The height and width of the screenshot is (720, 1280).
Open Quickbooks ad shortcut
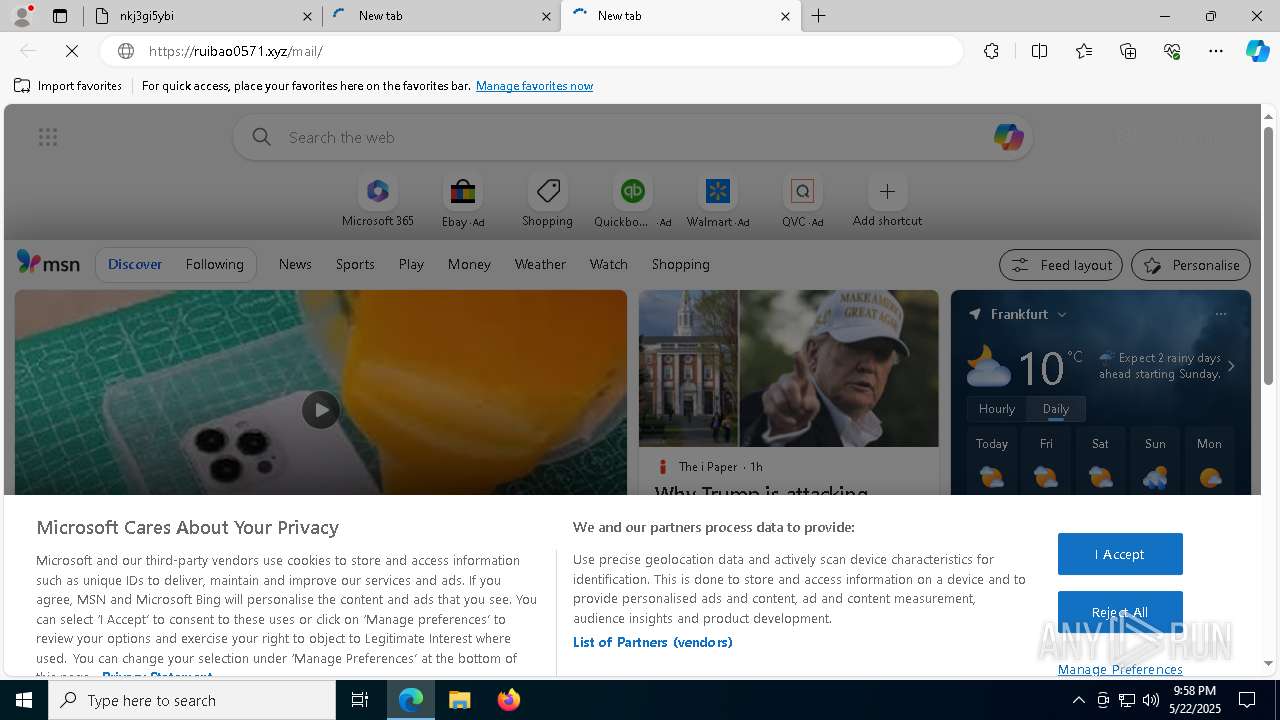[x=632, y=201]
